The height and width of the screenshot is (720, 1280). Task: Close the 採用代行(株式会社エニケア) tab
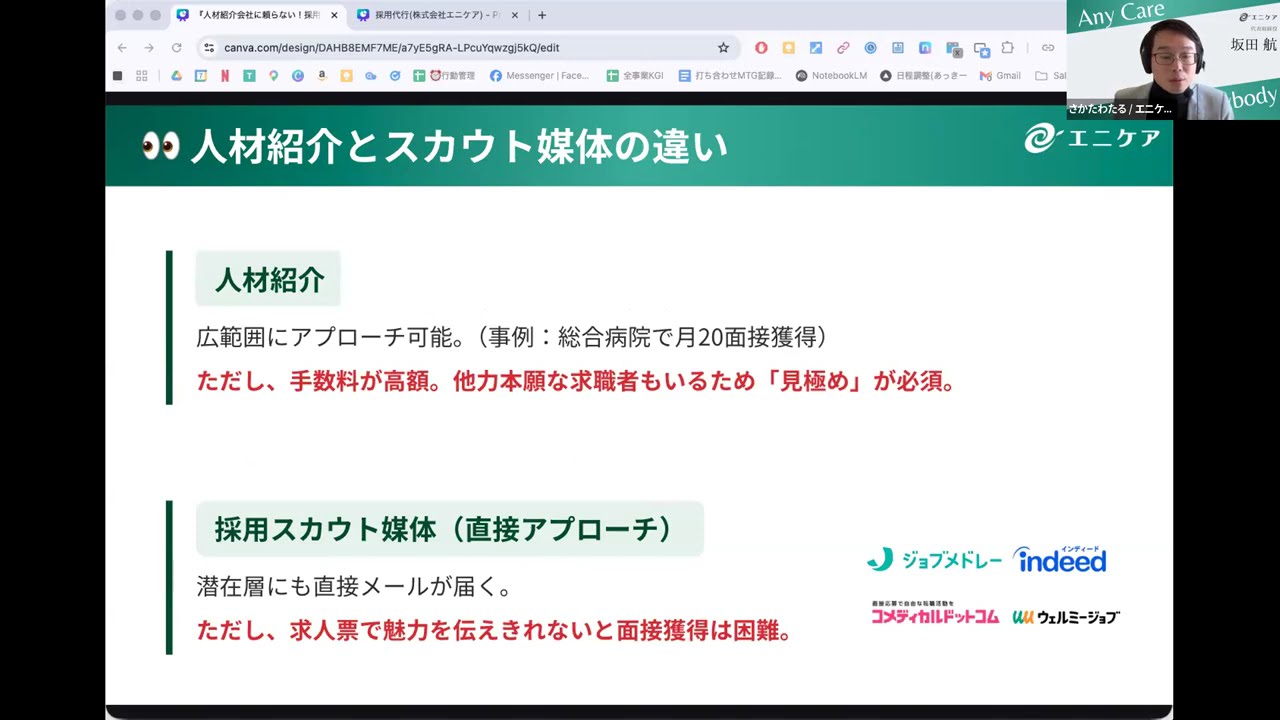515,15
